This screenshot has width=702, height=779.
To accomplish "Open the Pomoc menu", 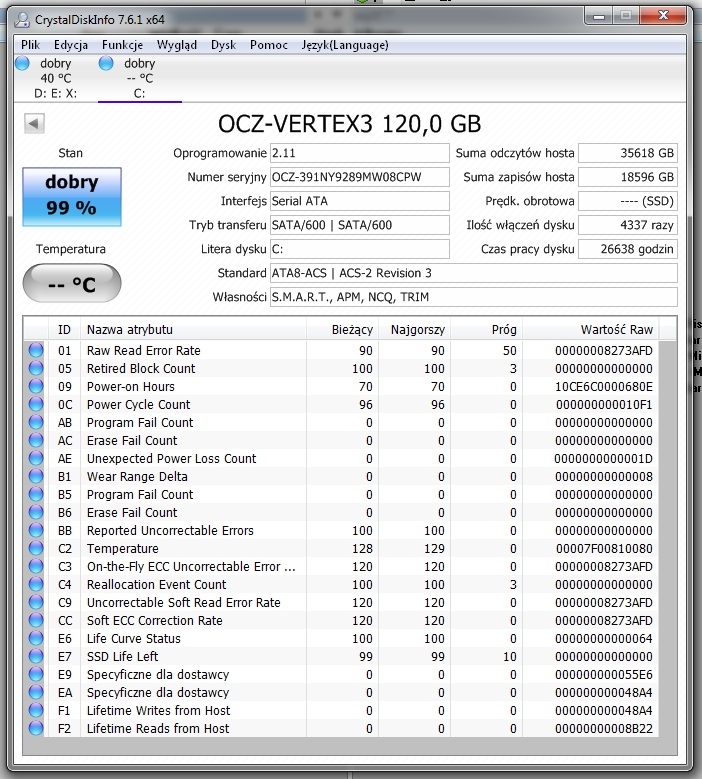I will (x=269, y=45).
